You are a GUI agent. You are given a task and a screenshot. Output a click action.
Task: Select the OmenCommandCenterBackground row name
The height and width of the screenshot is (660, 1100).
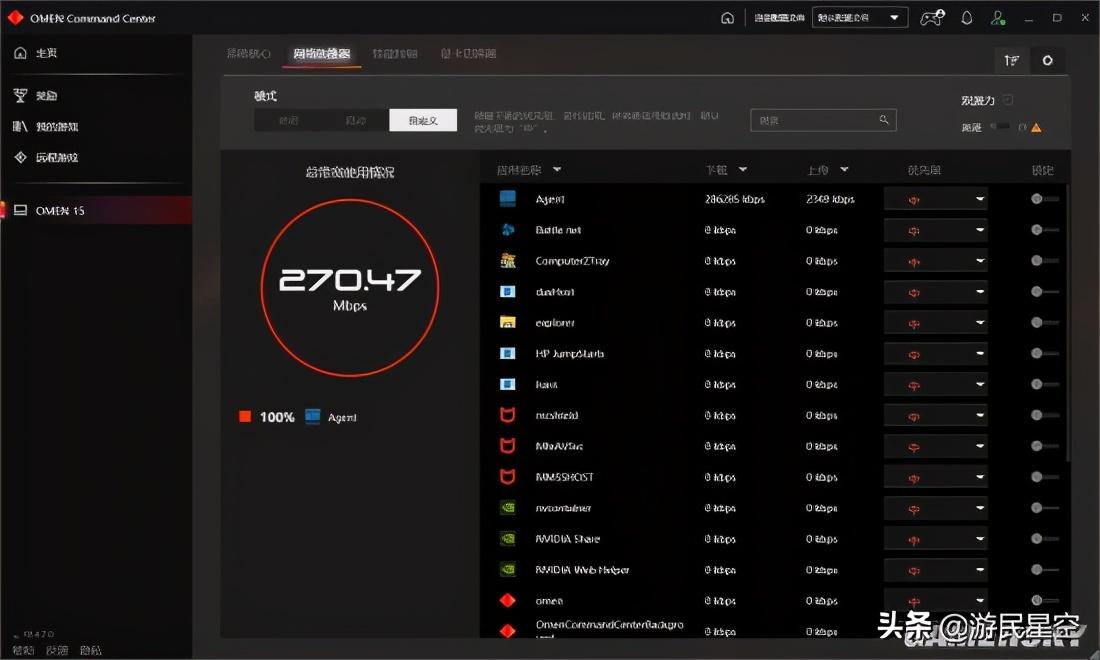(x=610, y=631)
